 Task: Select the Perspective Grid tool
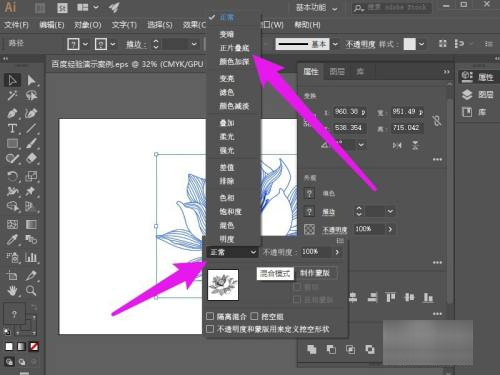click(31, 207)
